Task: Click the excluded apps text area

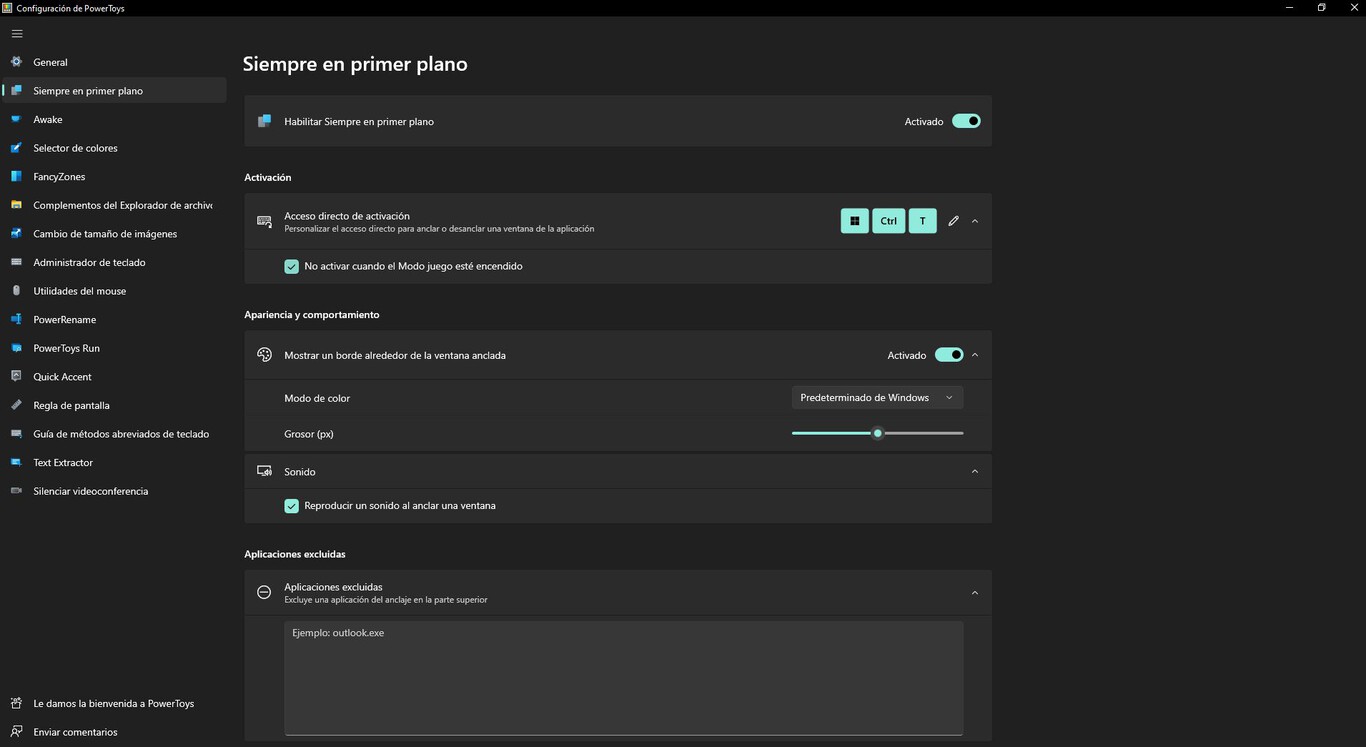Action: point(622,678)
